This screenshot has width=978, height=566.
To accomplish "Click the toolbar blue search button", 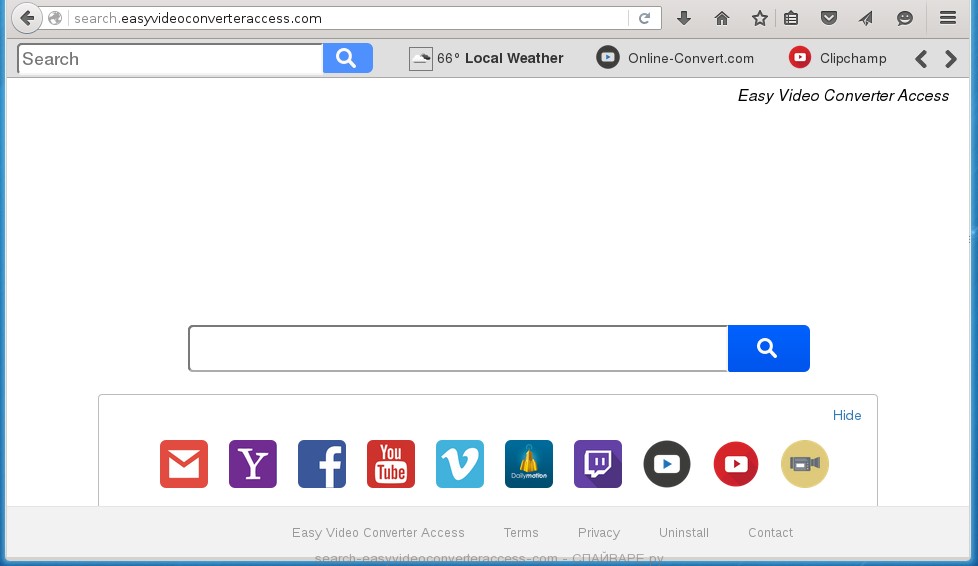I will point(347,58).
